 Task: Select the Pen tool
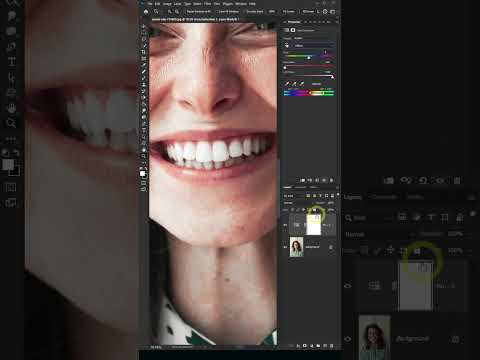pyautogui.click(x=144, y=124)
